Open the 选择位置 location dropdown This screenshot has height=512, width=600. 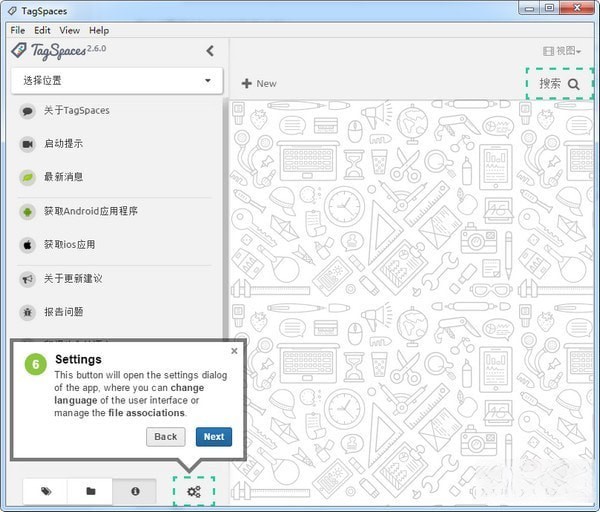tap(117, 81)
